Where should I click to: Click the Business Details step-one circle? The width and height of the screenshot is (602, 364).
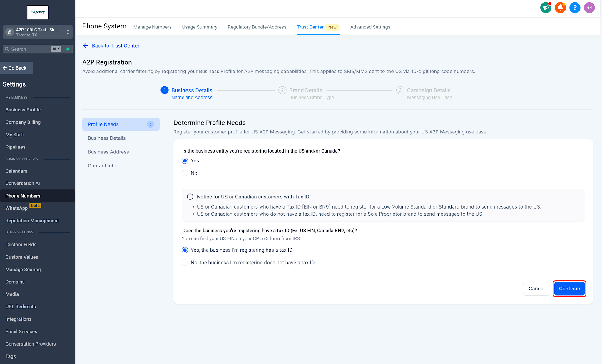[x=164, y=90]
